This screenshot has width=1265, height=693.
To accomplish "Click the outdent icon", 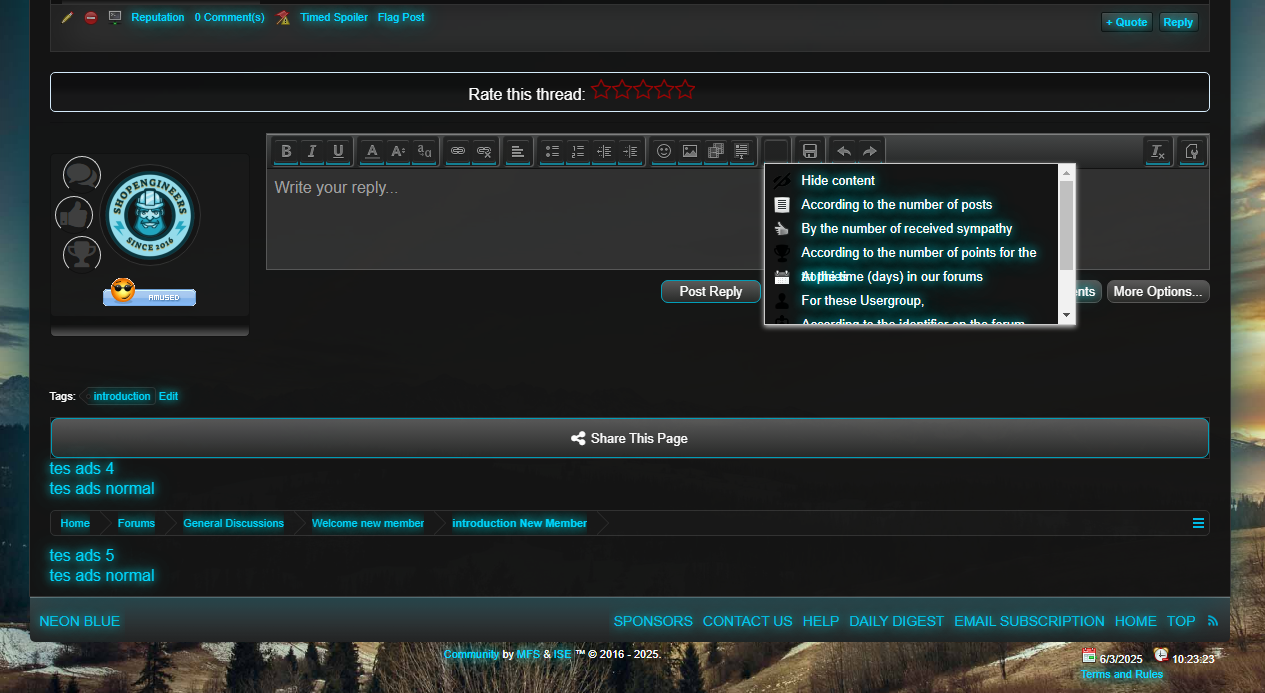I will point(604,151).
